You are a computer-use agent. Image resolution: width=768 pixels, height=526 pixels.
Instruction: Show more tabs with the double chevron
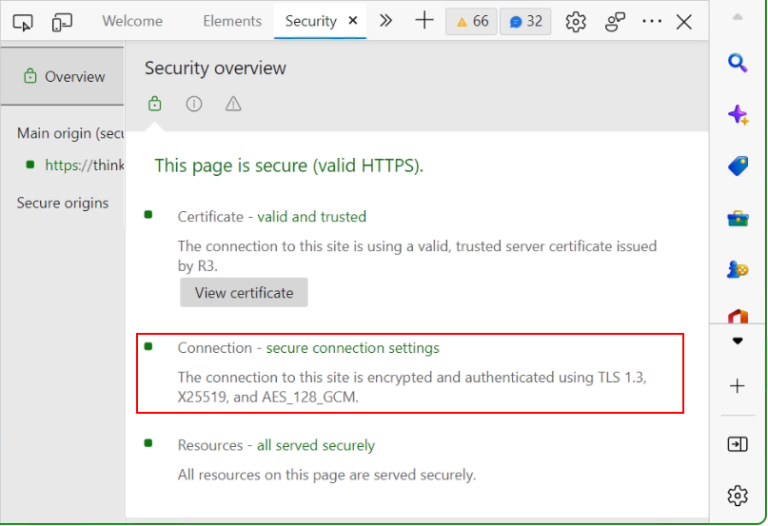(x=386, y=21)
